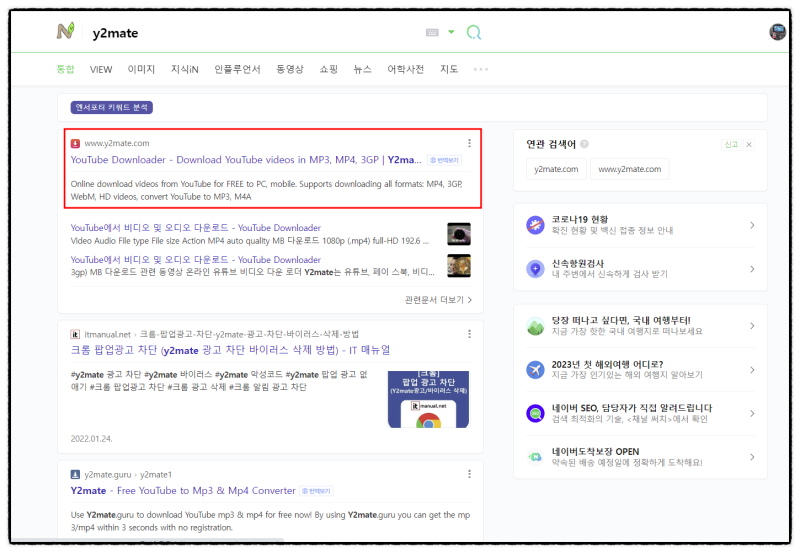Open the user profile avatar
This screenshot has width=800, height=553.
(778, 32)
